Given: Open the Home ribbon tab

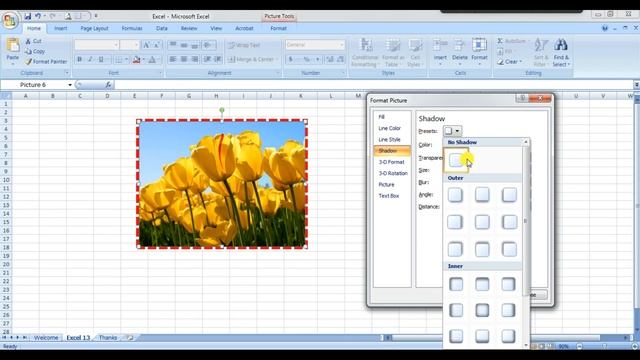Looking at the screenshot, I should 34,28.
